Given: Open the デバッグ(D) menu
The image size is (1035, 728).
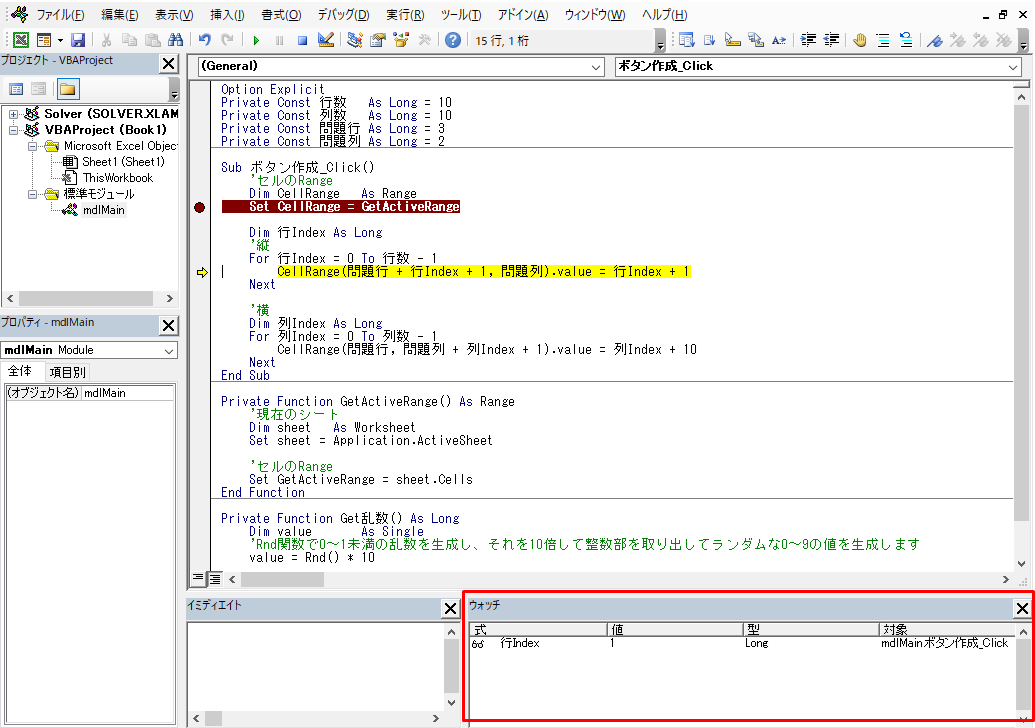Looking at the screenshot, I should pos(343,15).
